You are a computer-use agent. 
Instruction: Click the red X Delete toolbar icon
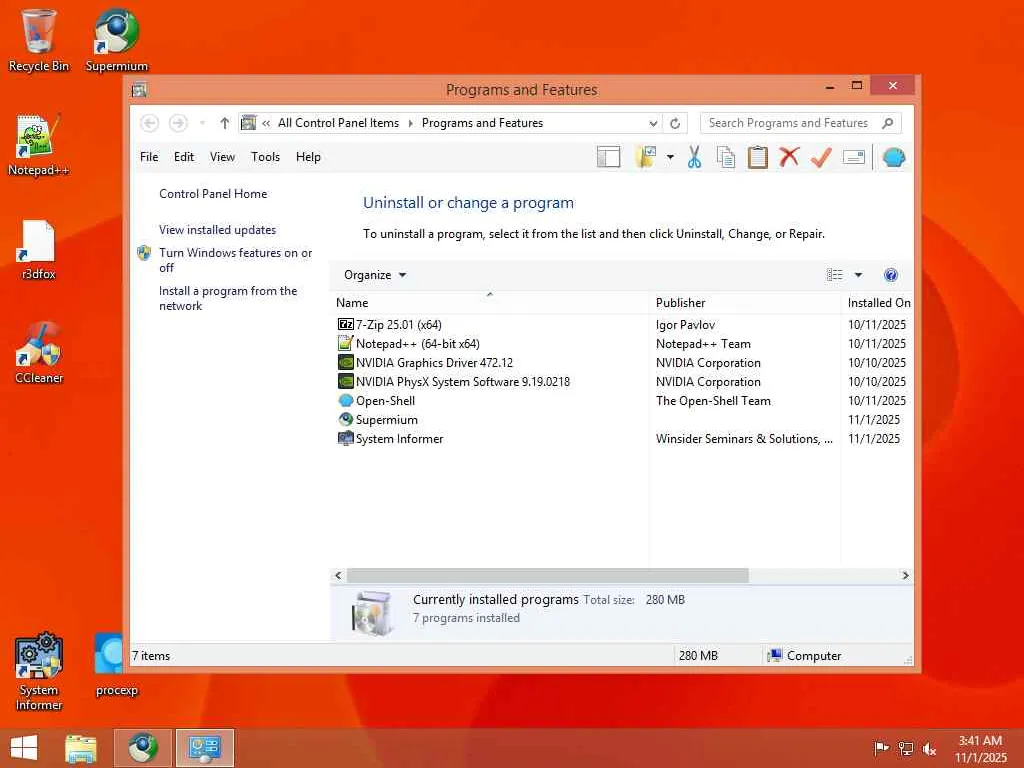[x=789, y=157]
